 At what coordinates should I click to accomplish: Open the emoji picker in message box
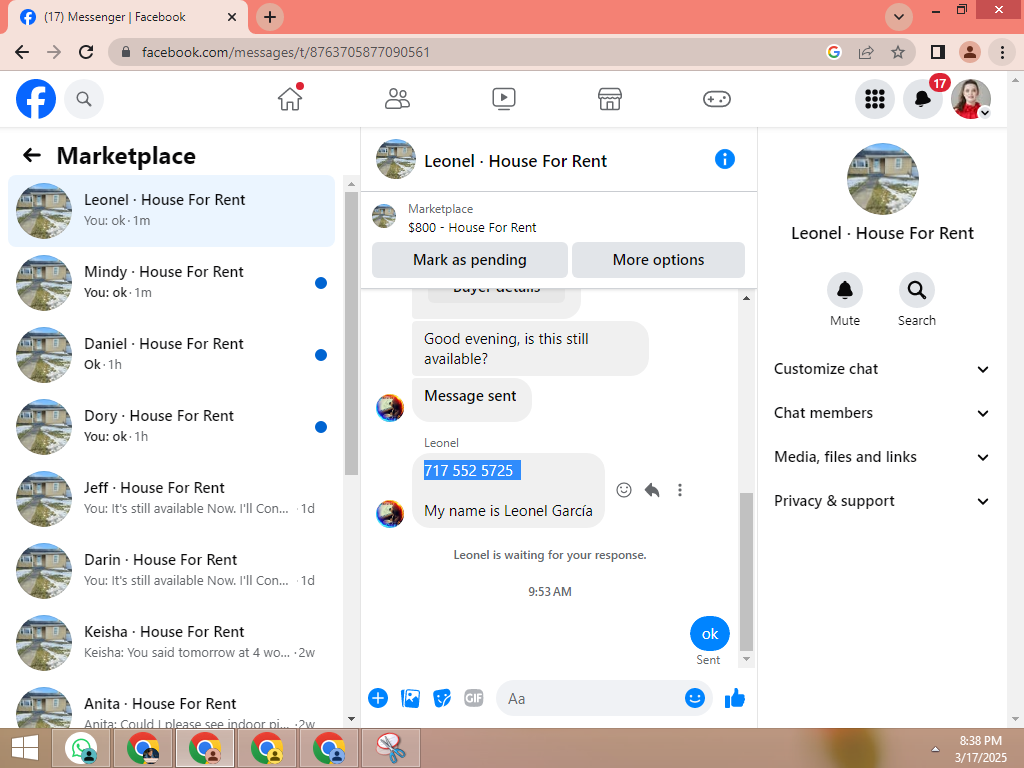[694, 698]
